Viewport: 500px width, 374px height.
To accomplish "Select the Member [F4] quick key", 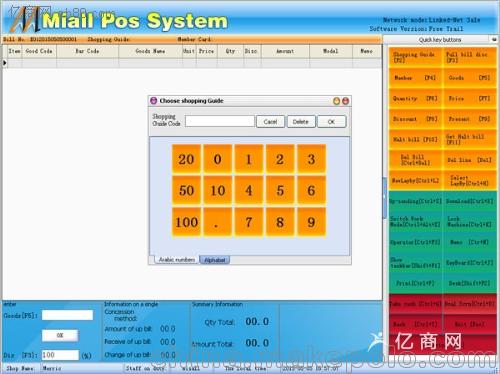I will (415, 78).
